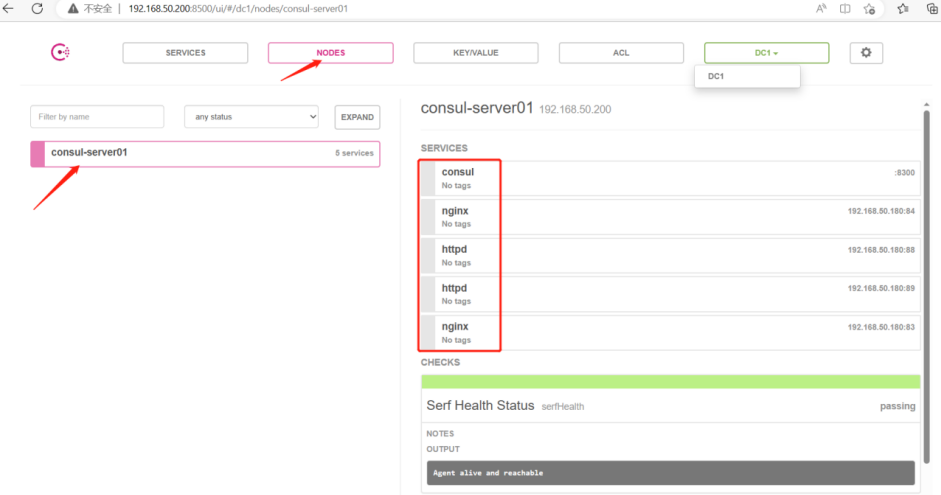Open immersive reader book icon

coord(845,8)
